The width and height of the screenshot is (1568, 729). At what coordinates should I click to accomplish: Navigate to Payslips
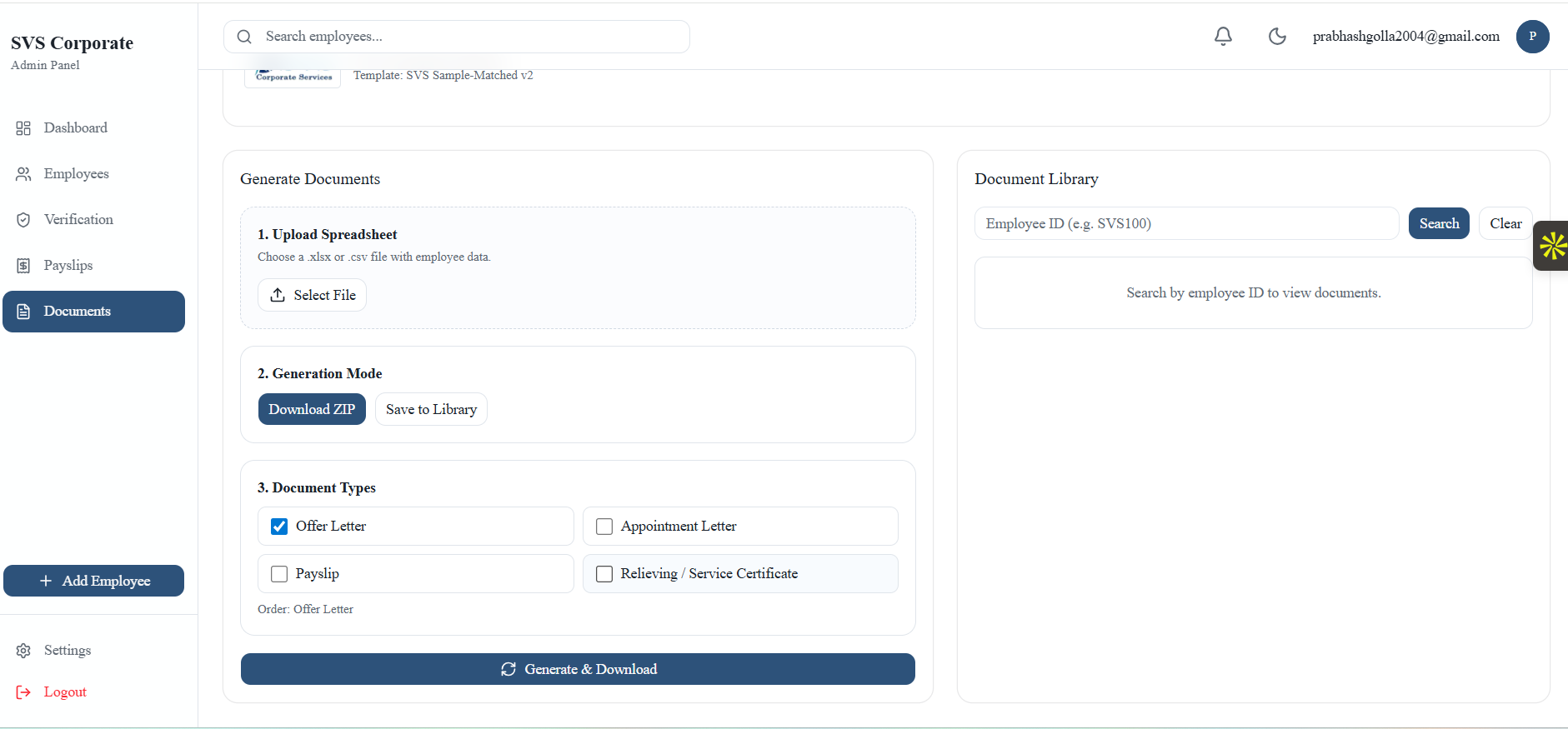[93, 266]
